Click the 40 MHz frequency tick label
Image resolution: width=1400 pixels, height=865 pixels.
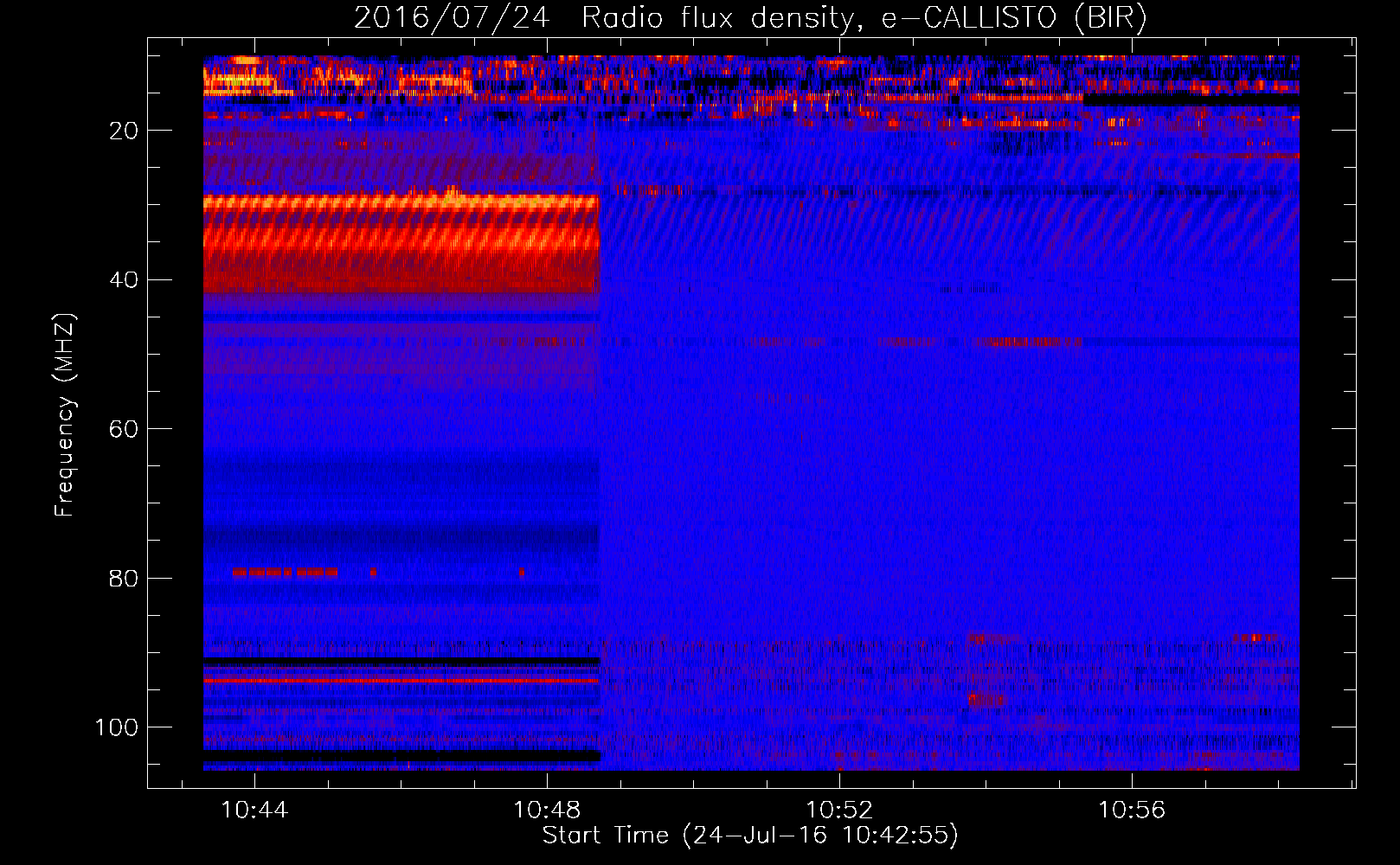click(x=124, y=280)
